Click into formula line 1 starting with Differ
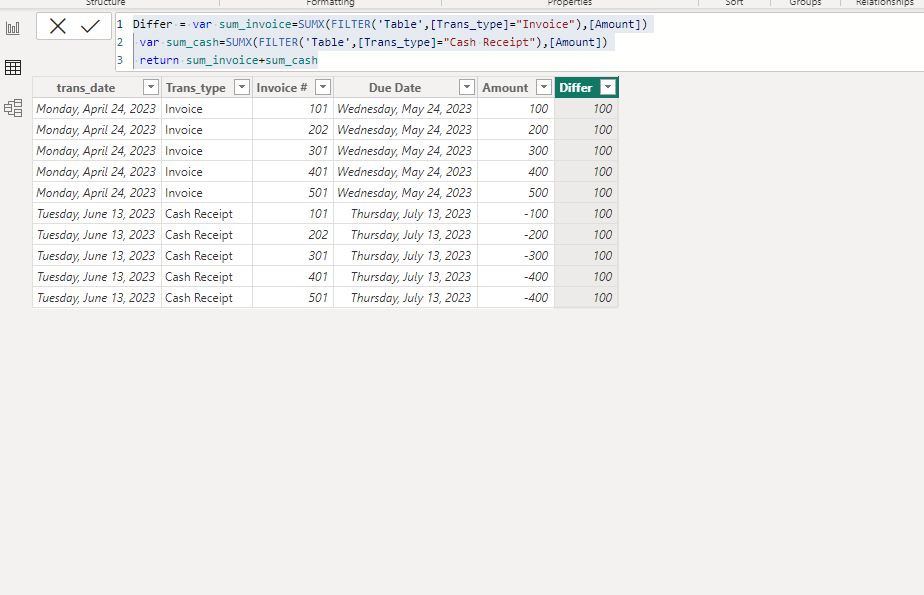This screenshot has height=595, width=924. pos(390,24)
